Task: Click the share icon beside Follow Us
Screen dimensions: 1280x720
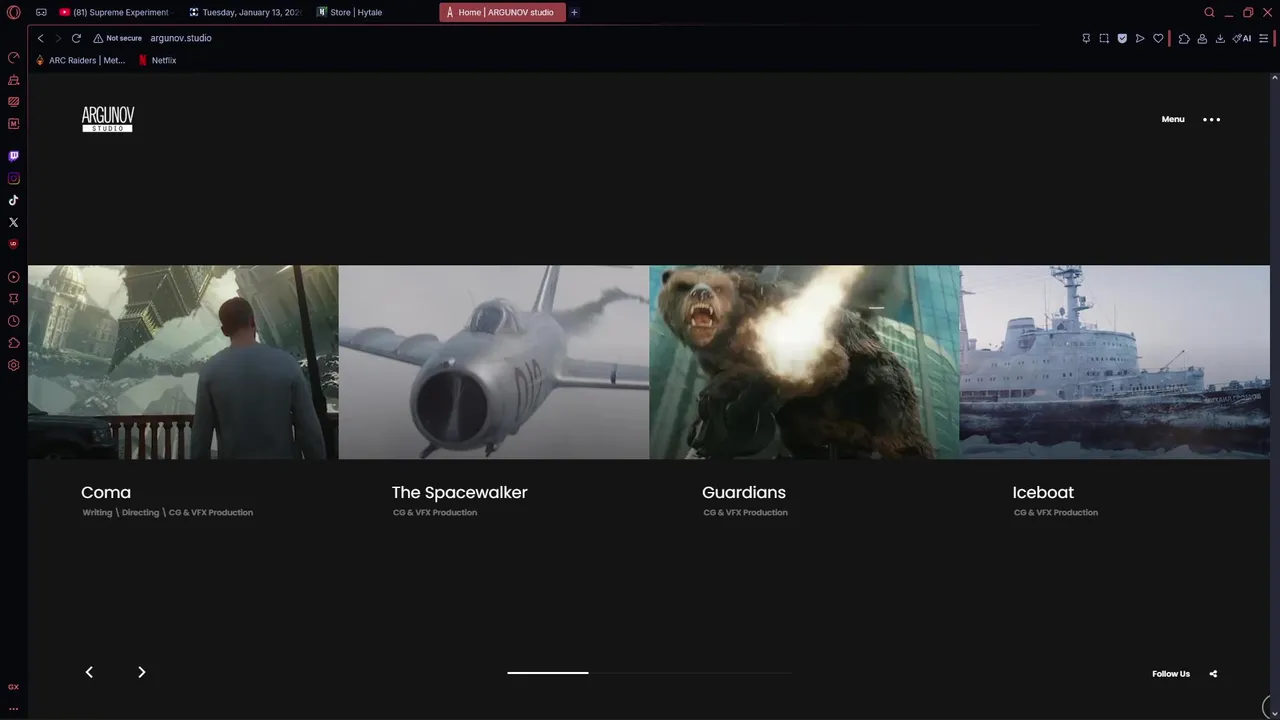Action: (1213, 674)
